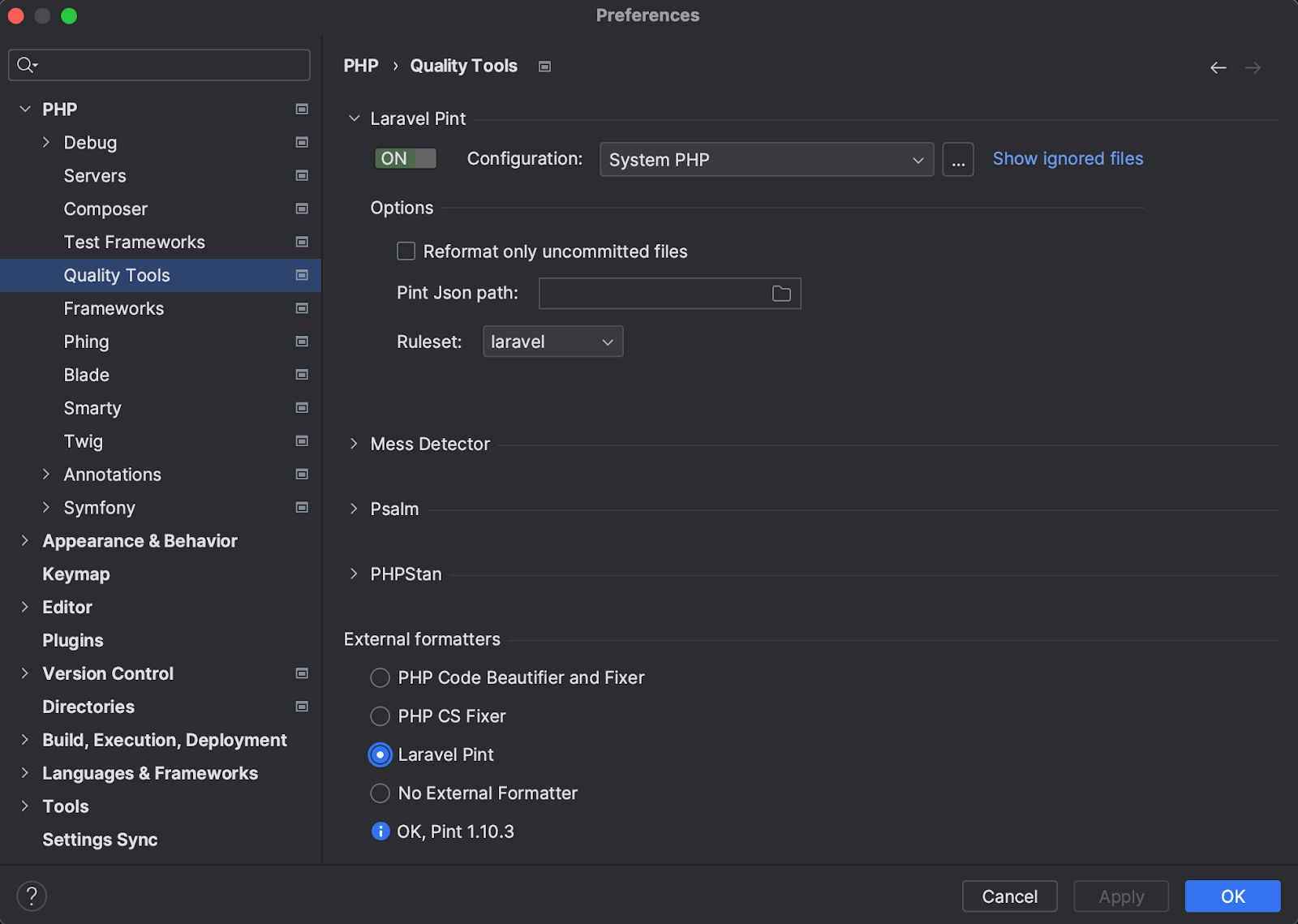The width and height of the screenshot is (1298, 924).
Task: Click the info icon beside OK, Pint 1.10.3
Action: click(380, 832)
